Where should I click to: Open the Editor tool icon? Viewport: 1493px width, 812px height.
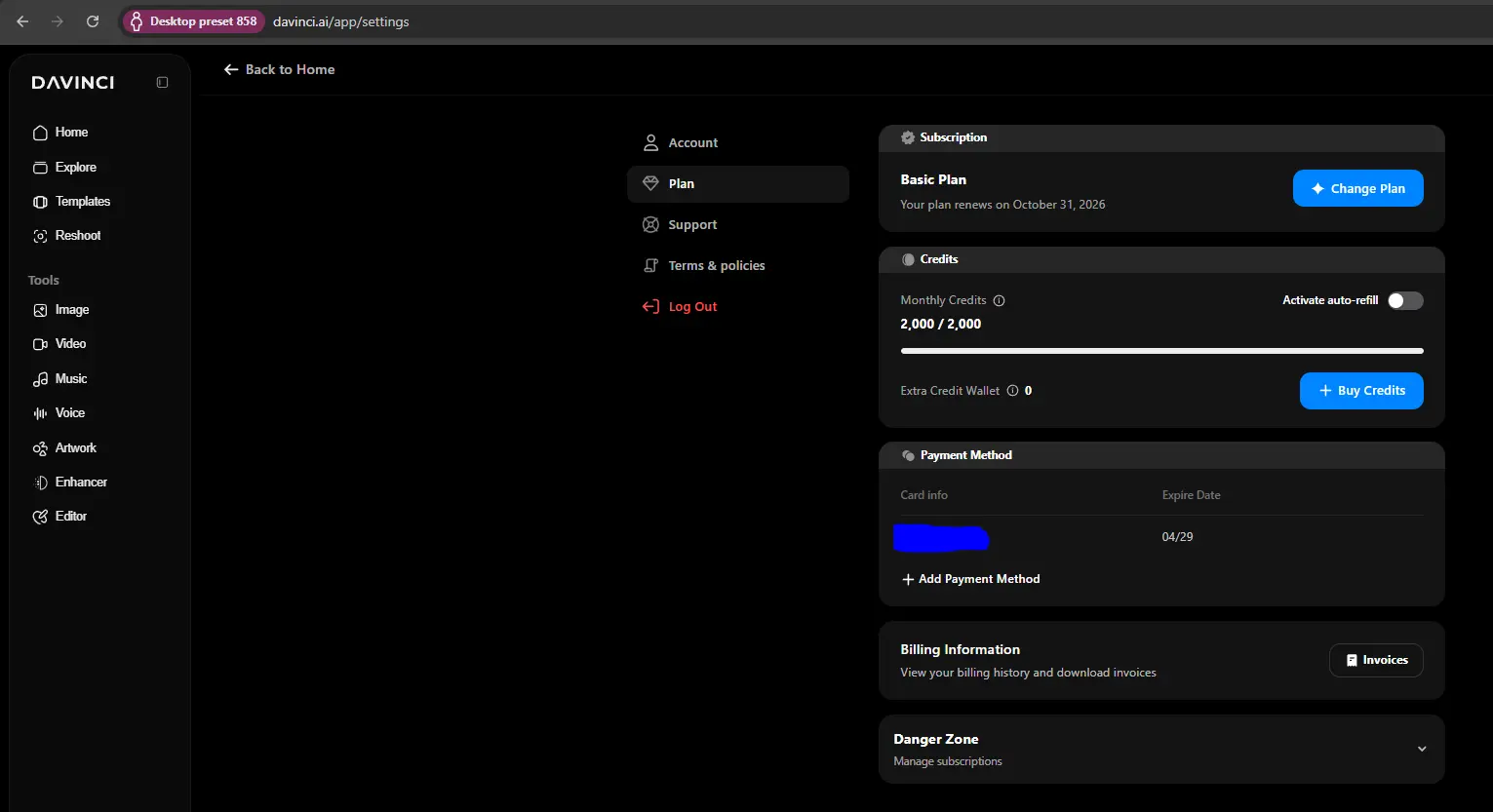click(x=40, y=517)
